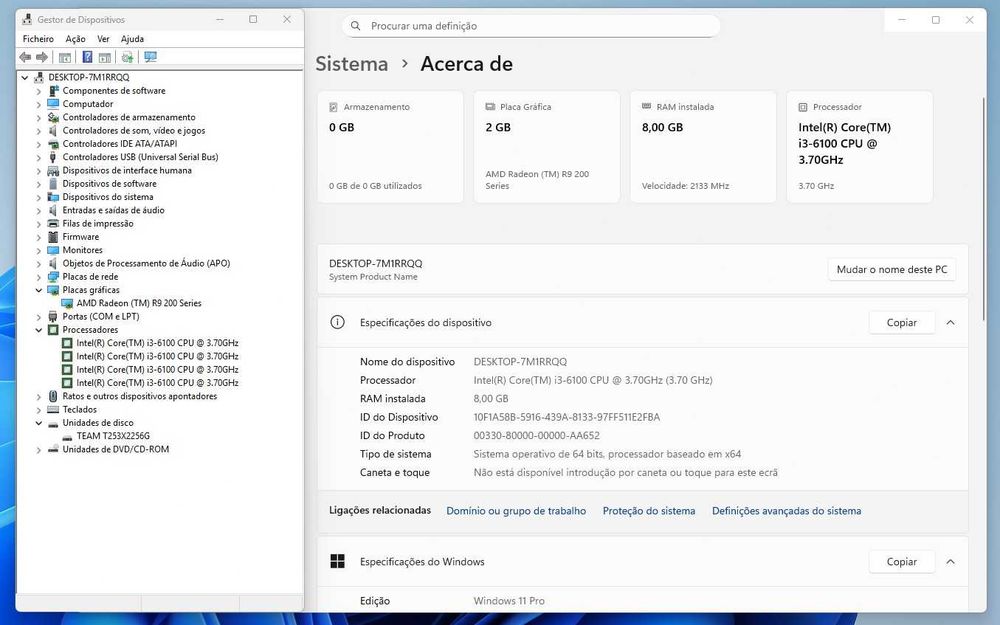Image resolution: width=1000 pixels, height=625 pixels.
Task: Click the Filas de impressão printer icon
Action: tap(54, 223)
